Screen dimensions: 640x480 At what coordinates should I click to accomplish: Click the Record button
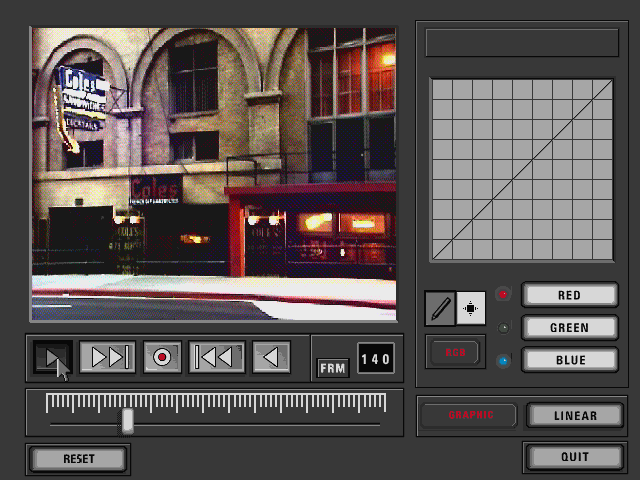(162, 357)
